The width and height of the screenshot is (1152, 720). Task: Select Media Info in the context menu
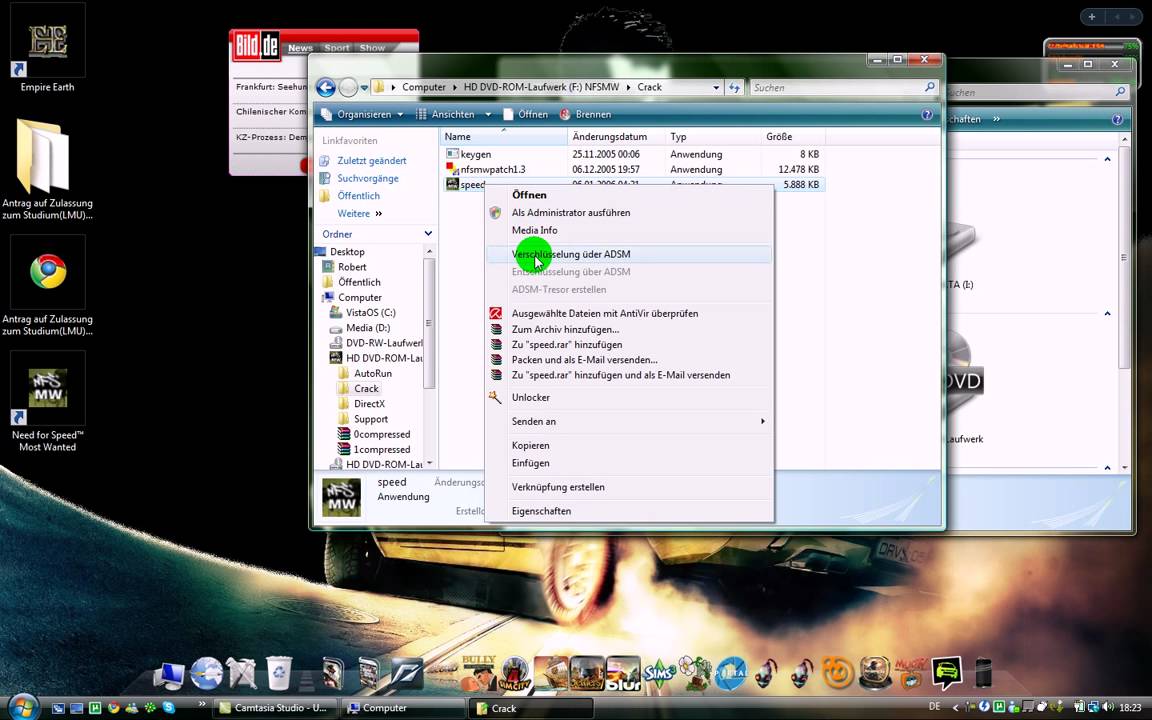tap(629, 230)
